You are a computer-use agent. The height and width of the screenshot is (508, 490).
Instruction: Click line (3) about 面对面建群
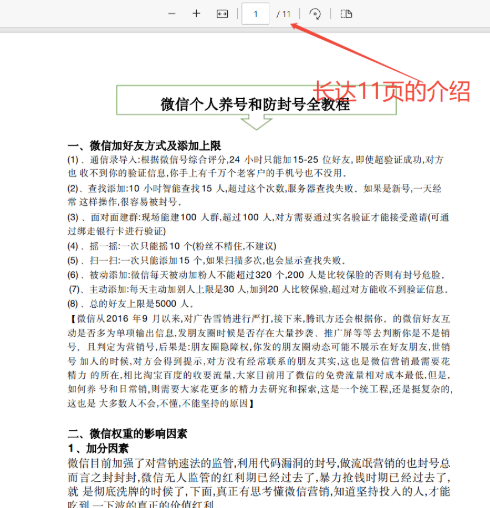[x=258, y=224]
